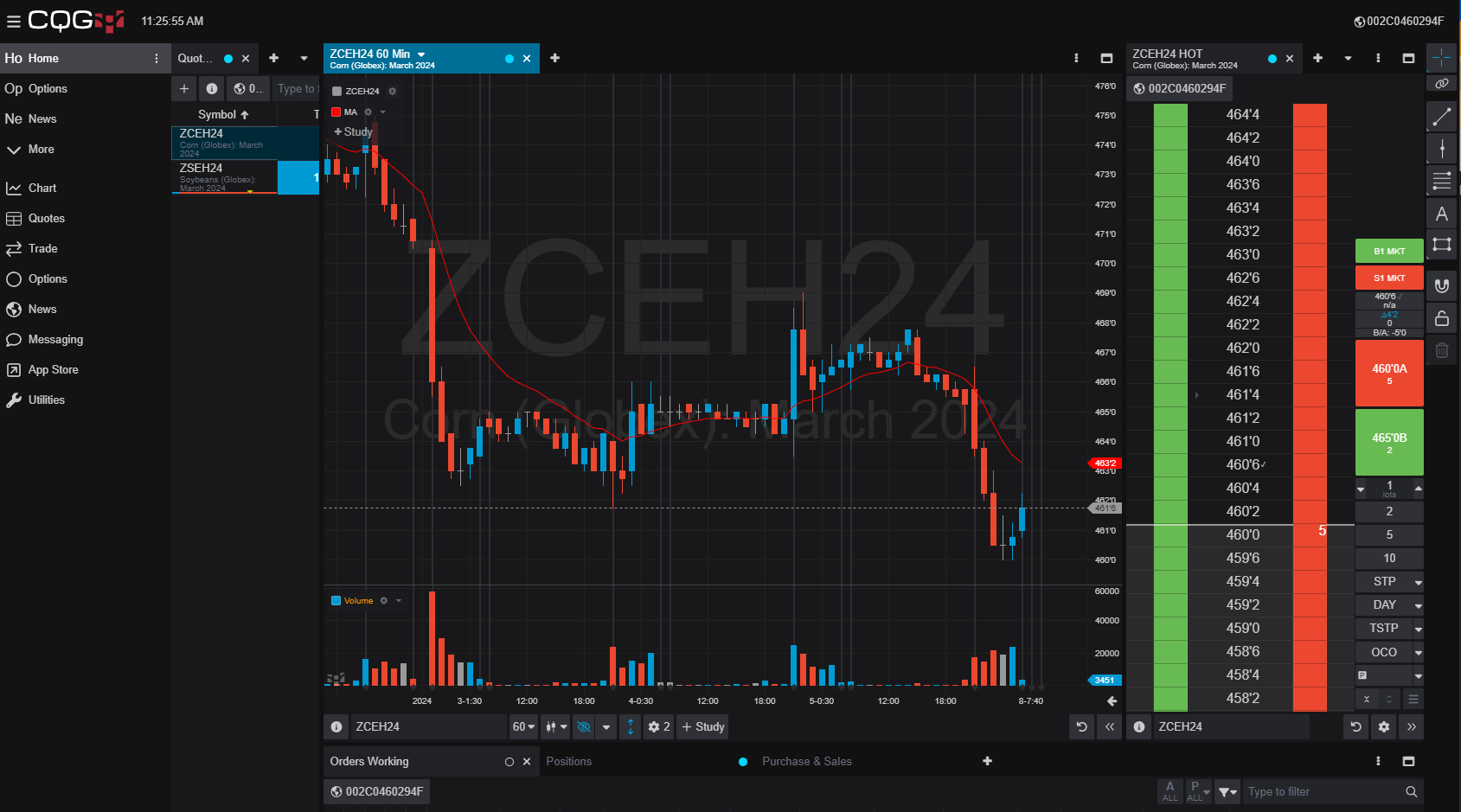1461x812 pixels.
Task: Open HOT trader settings gear
Action: coord(1383,727)
